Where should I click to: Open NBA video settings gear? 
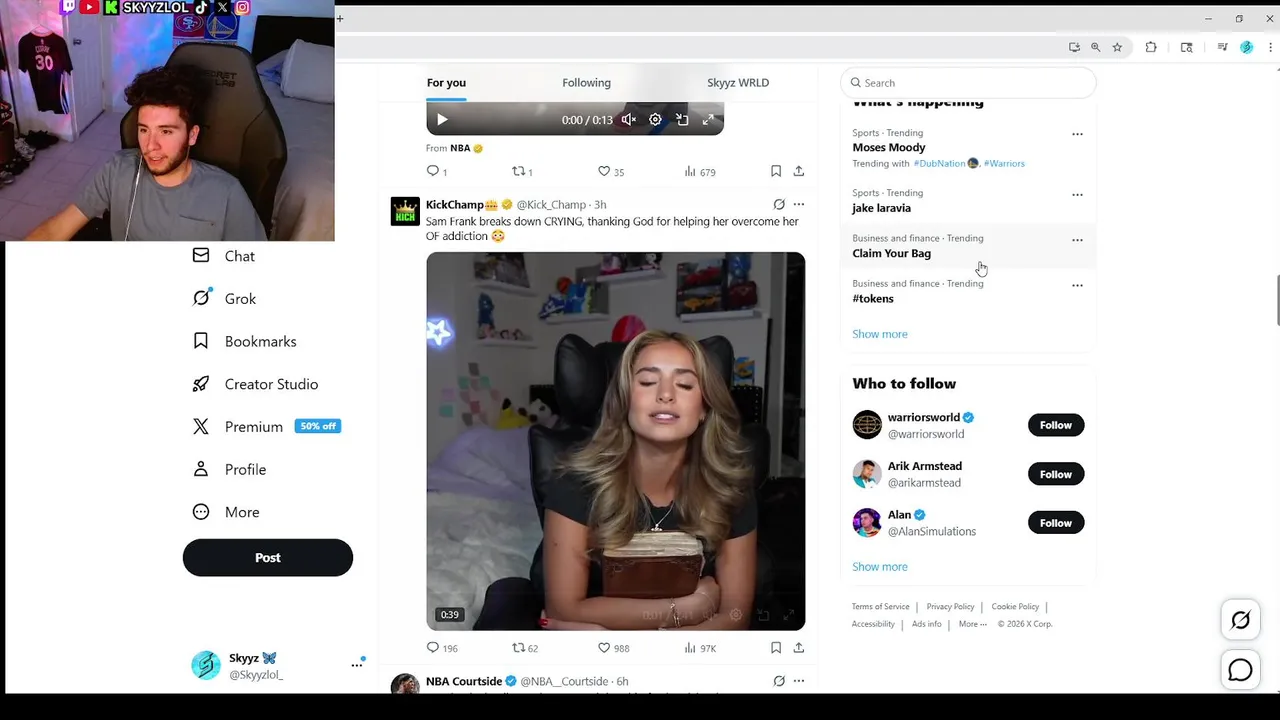[x=655, y=120]
